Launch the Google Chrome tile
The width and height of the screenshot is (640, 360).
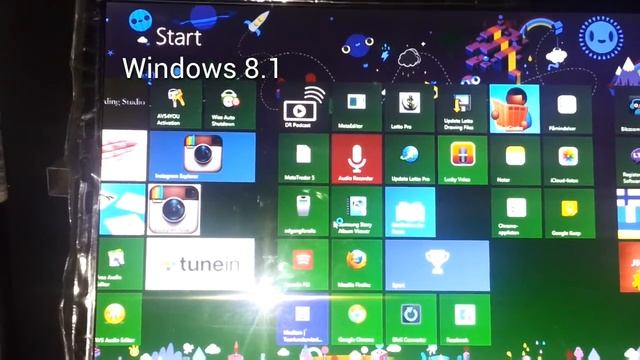(x=357, y=319)
